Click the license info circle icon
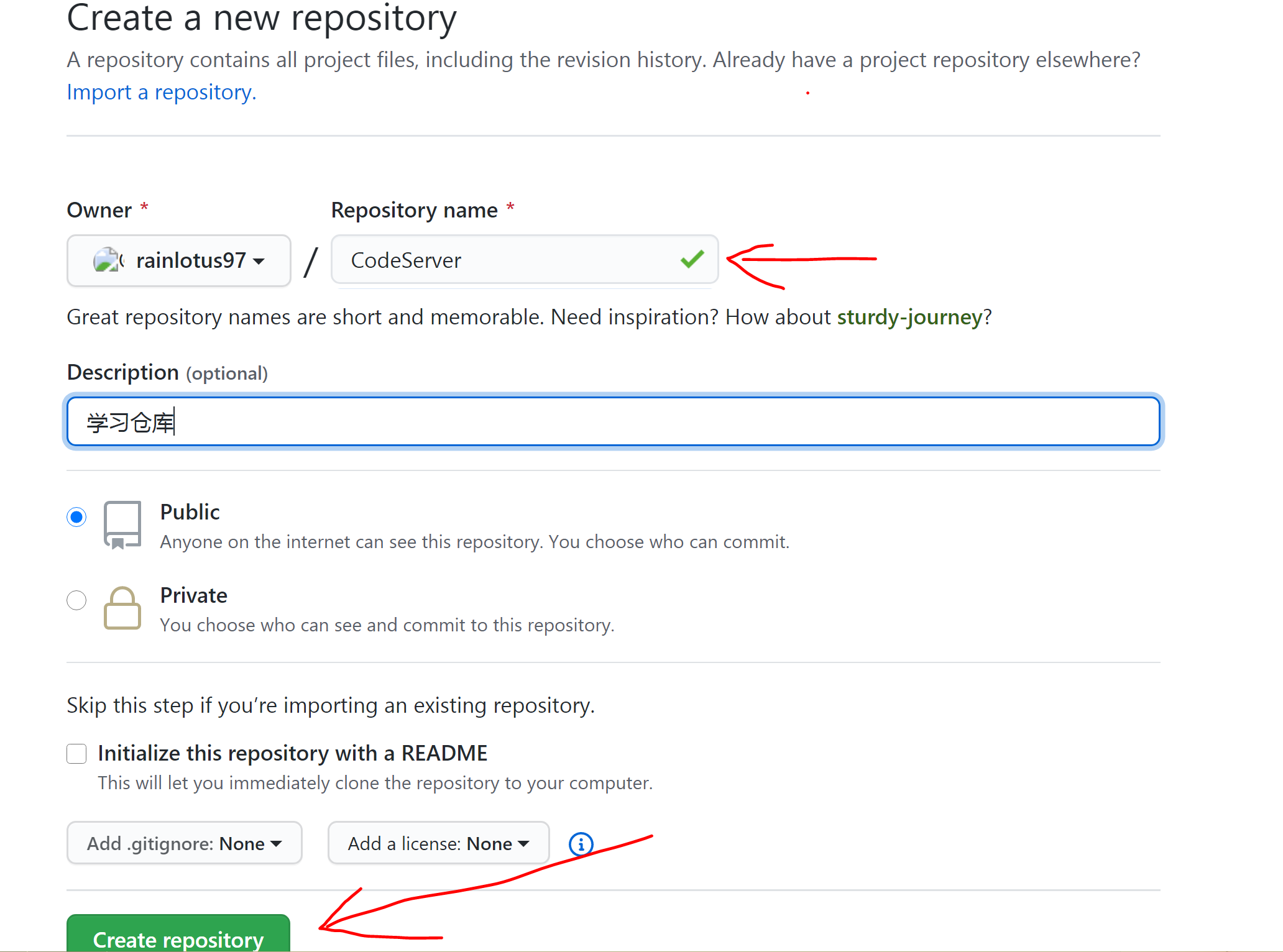The image size is (1283, 952). point(581,844)
